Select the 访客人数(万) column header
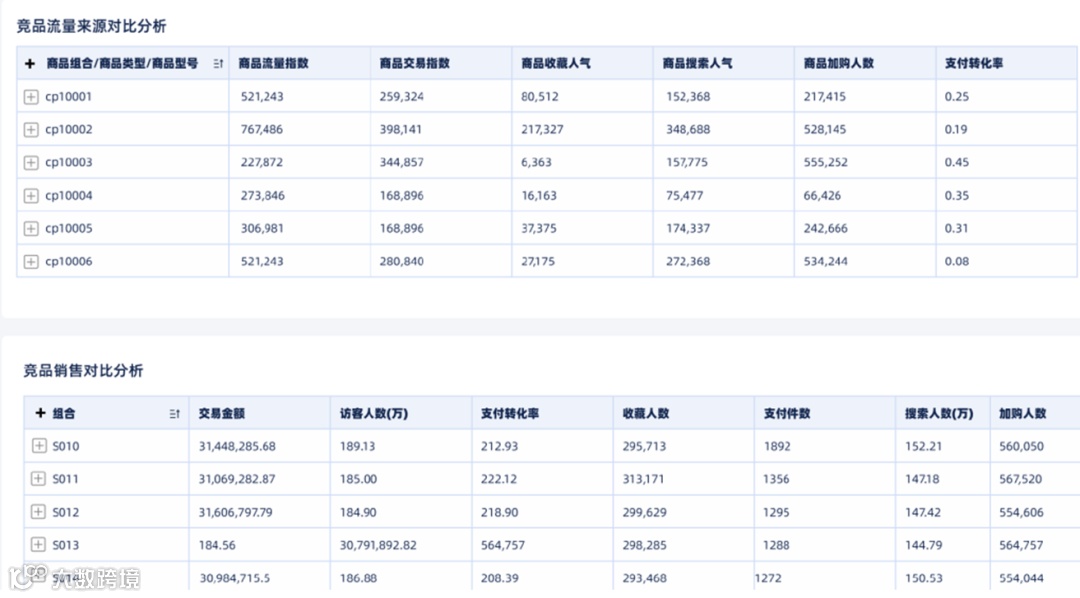The image size is (1080, 598). coord(374,413)
